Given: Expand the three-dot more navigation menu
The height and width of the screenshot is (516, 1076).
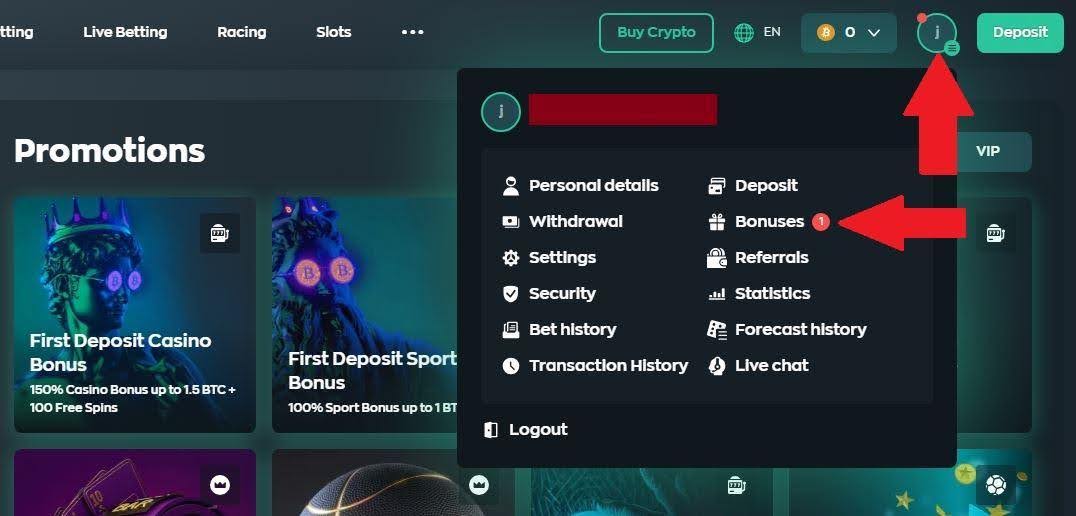Looking at the screenshot, I should (412, 32).
